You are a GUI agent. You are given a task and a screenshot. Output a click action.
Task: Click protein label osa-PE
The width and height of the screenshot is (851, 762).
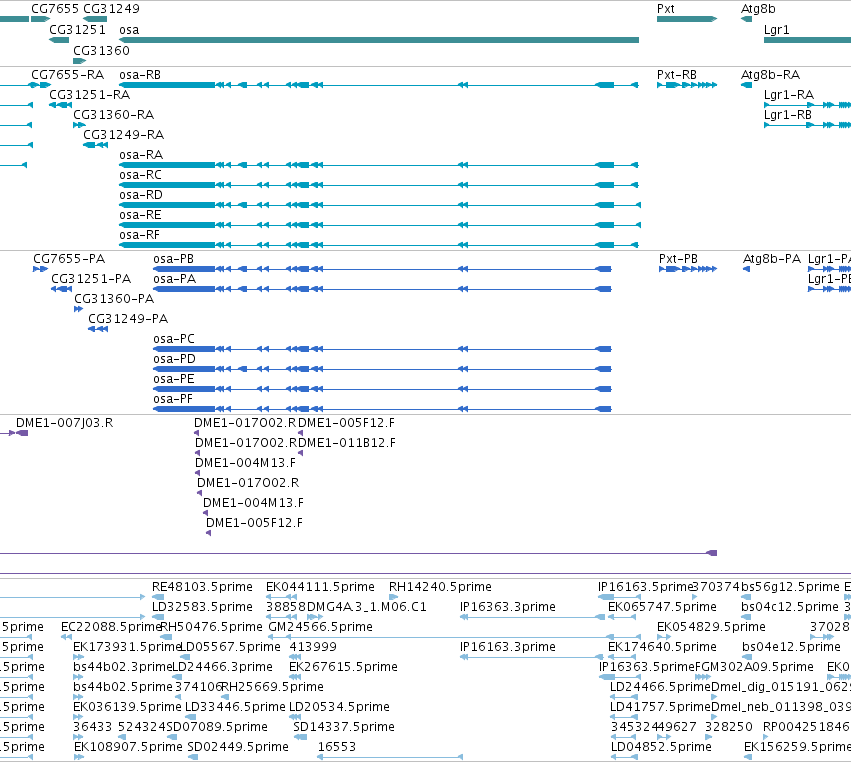pos(174,379)
